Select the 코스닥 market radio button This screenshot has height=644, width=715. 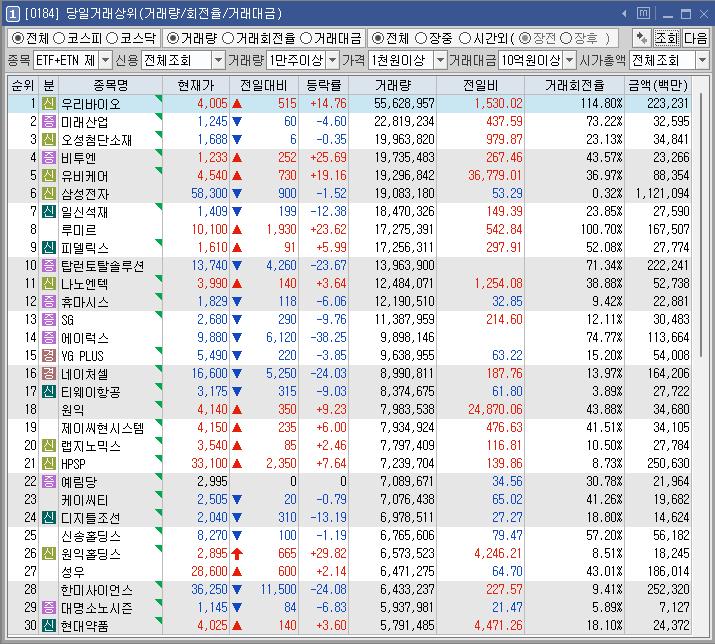tap(112, 38)
